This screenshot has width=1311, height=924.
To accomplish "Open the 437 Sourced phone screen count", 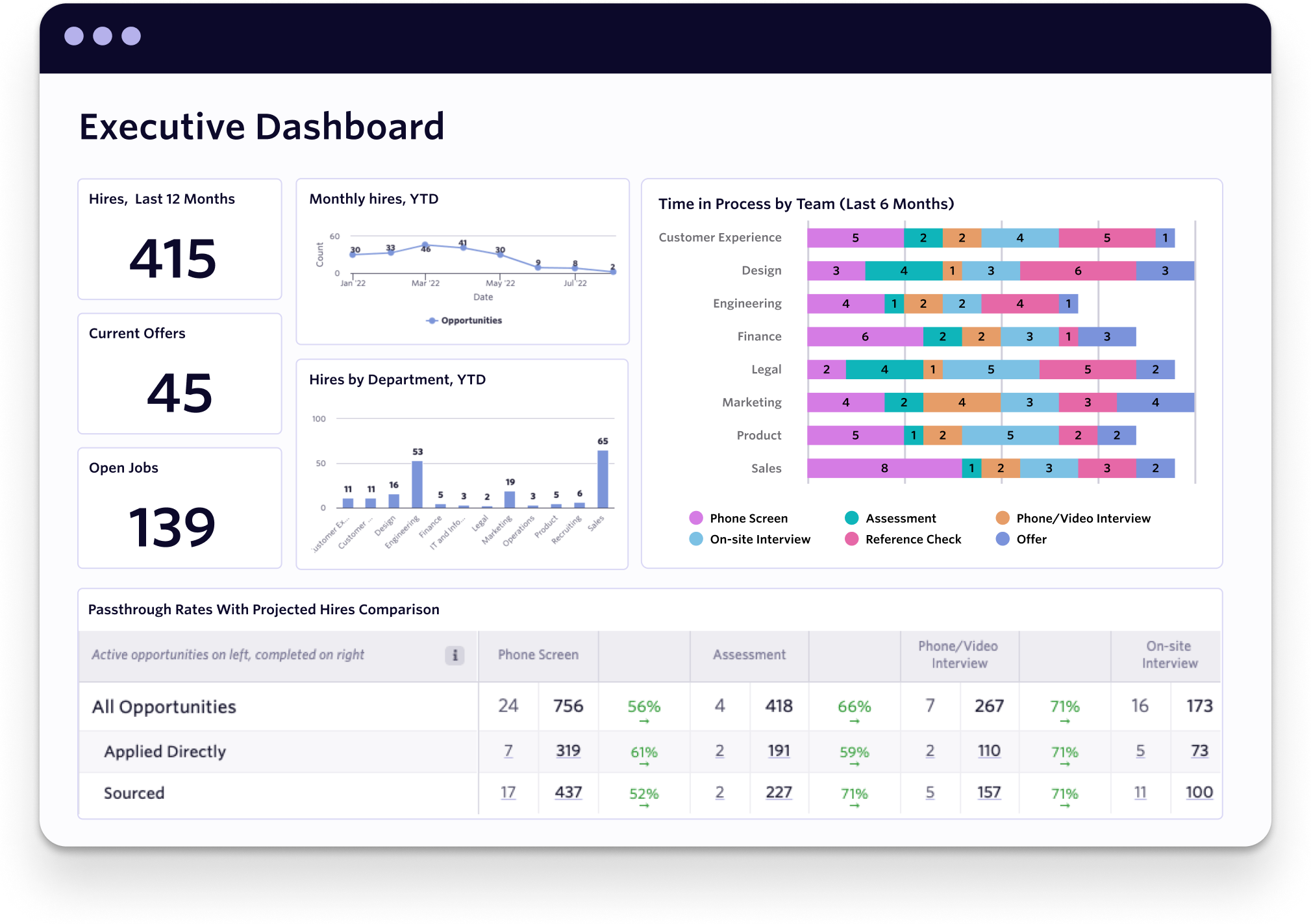I will click(568, 792).
